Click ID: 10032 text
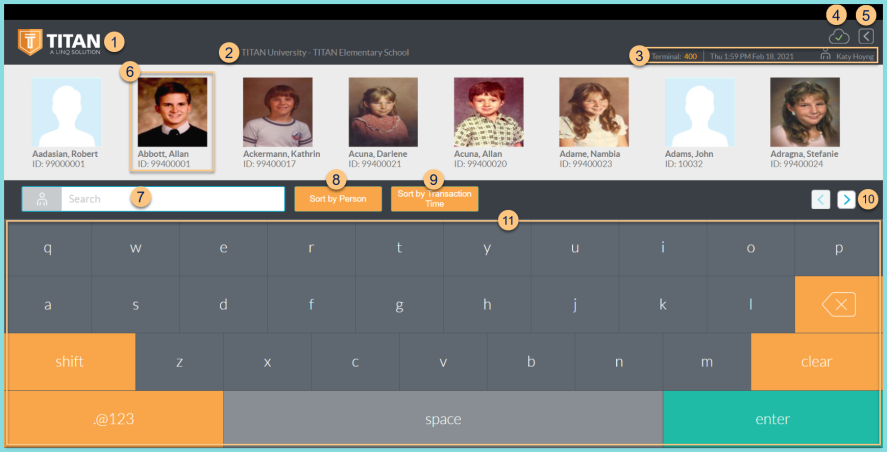 click(684, 164)
